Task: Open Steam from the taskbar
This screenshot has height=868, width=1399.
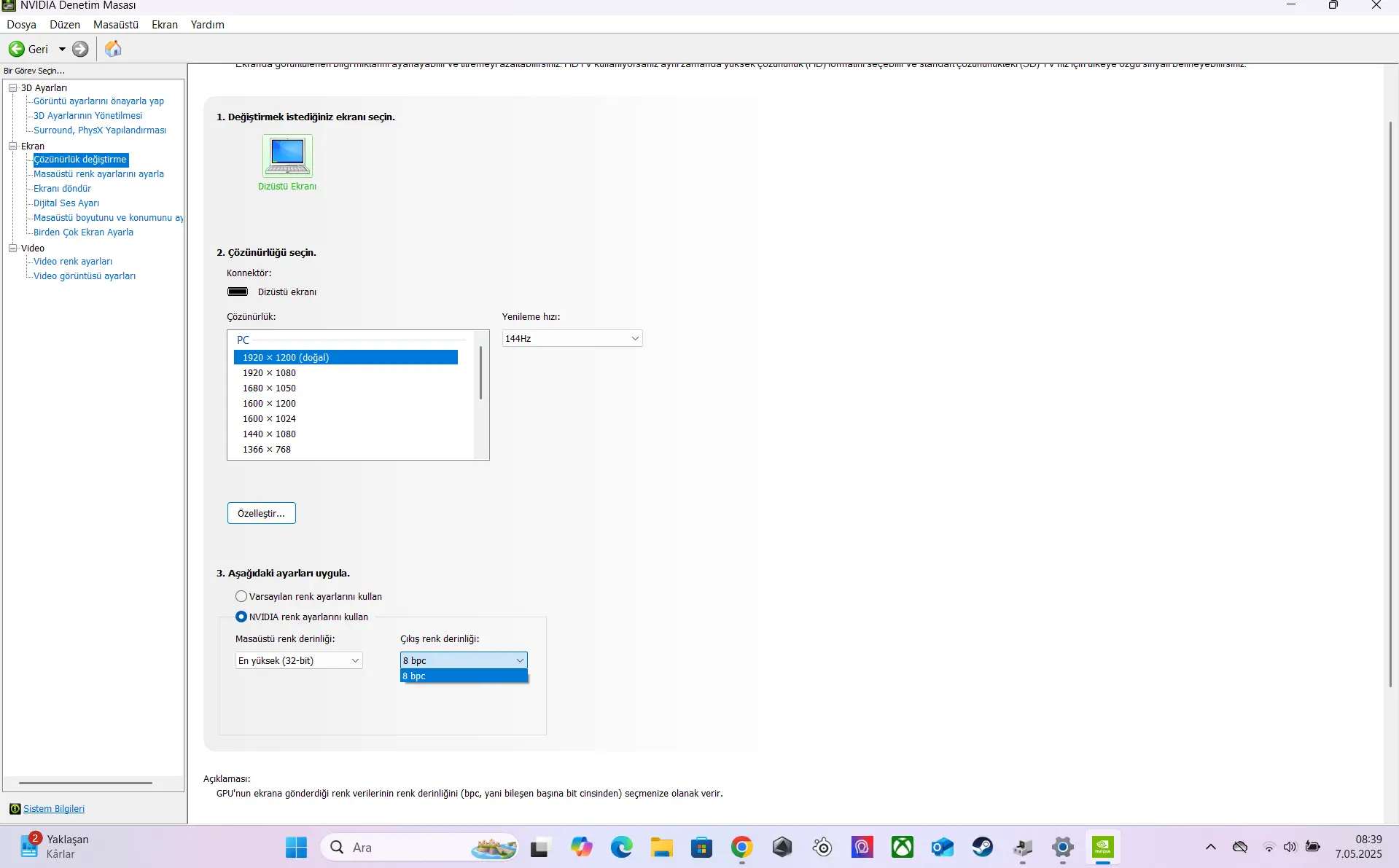Action: 983,848
